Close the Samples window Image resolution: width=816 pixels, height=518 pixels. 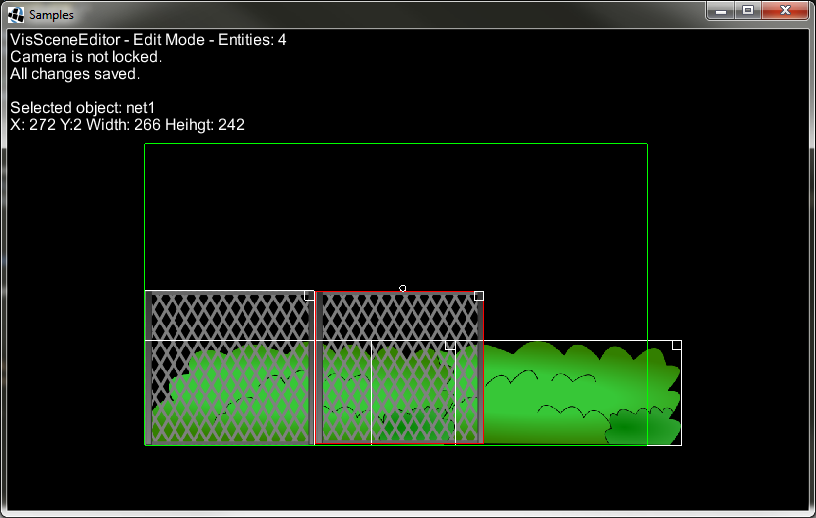(x=785, y=10)
